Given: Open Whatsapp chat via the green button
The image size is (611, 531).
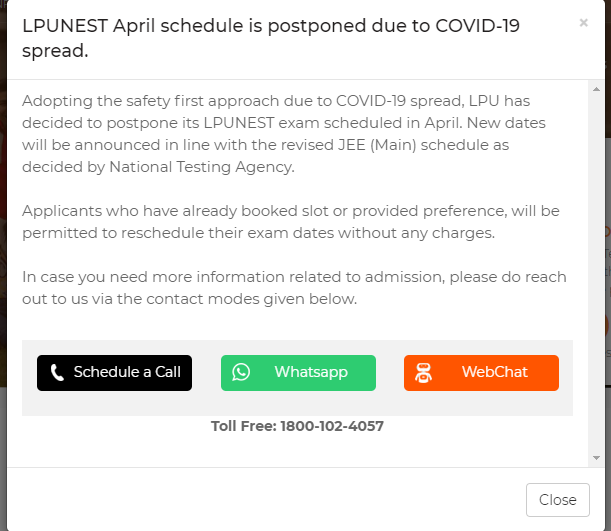Looking at the screenshot, I should tap(298, 372).
